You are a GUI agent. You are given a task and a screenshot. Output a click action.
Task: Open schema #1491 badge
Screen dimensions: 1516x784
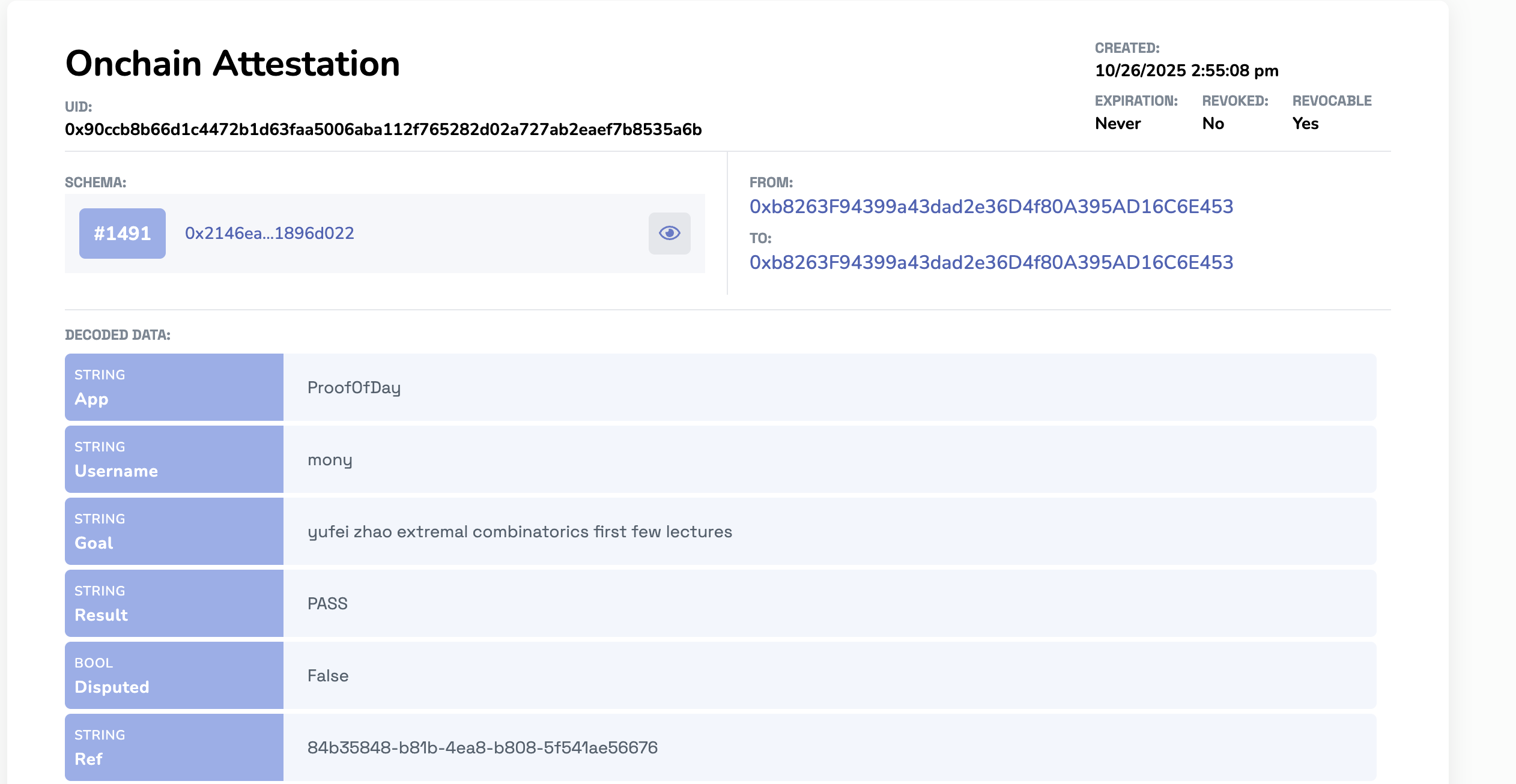[123, 234]
